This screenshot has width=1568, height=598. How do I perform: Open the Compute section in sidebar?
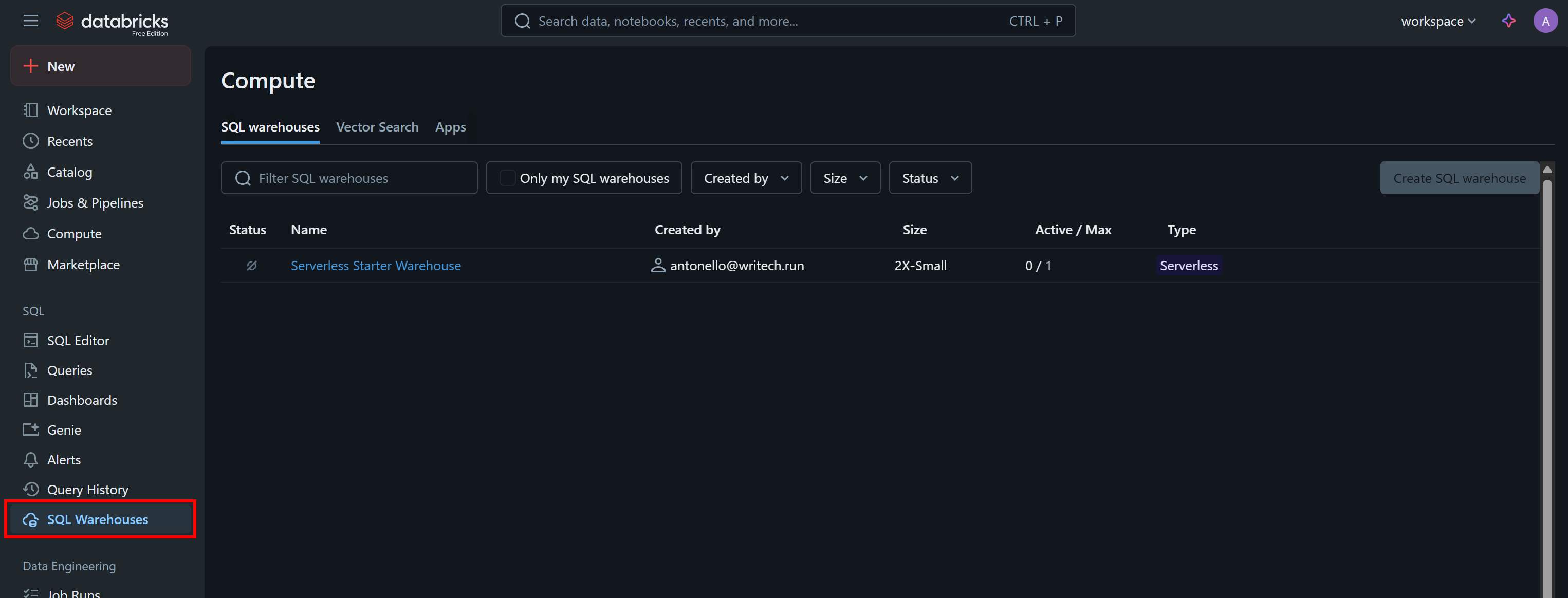coord(73,233)
